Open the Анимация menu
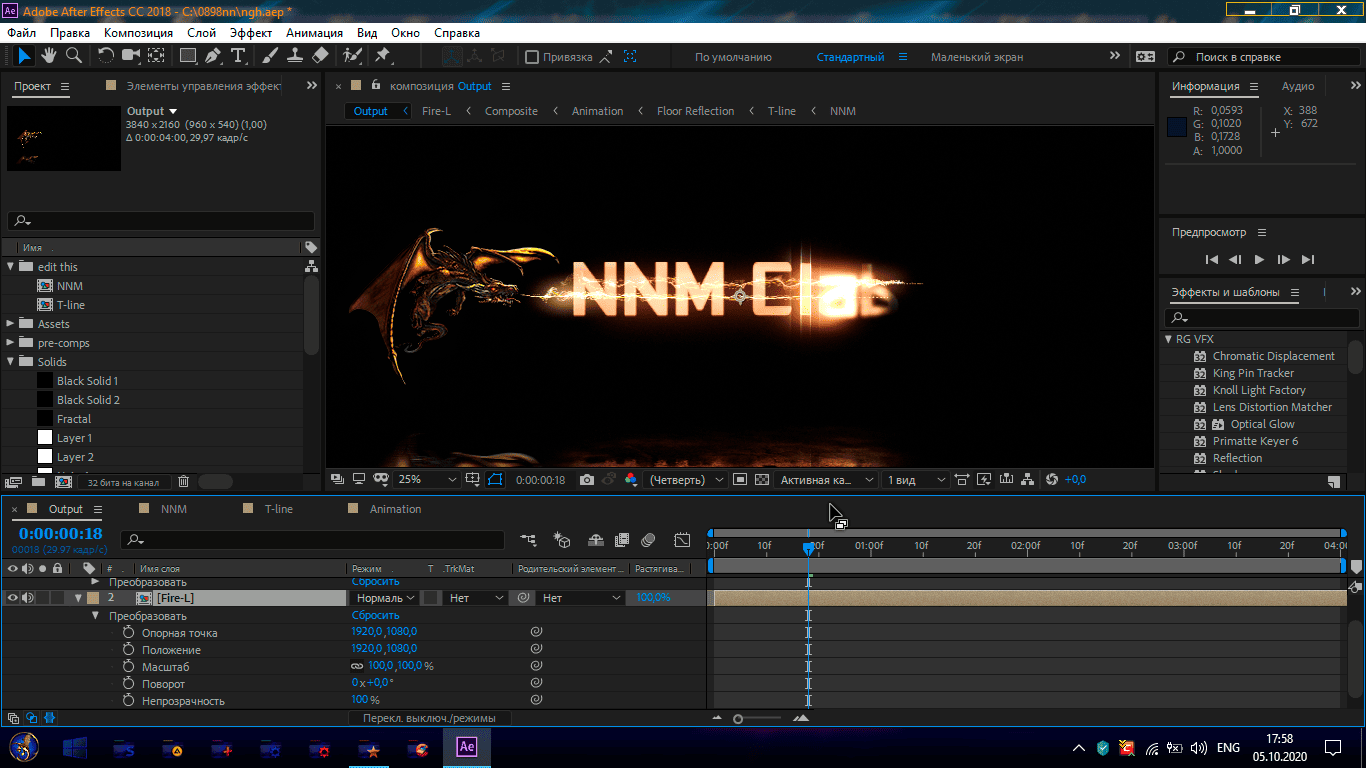The image size is (1366, 768). [x=314, y=32]
